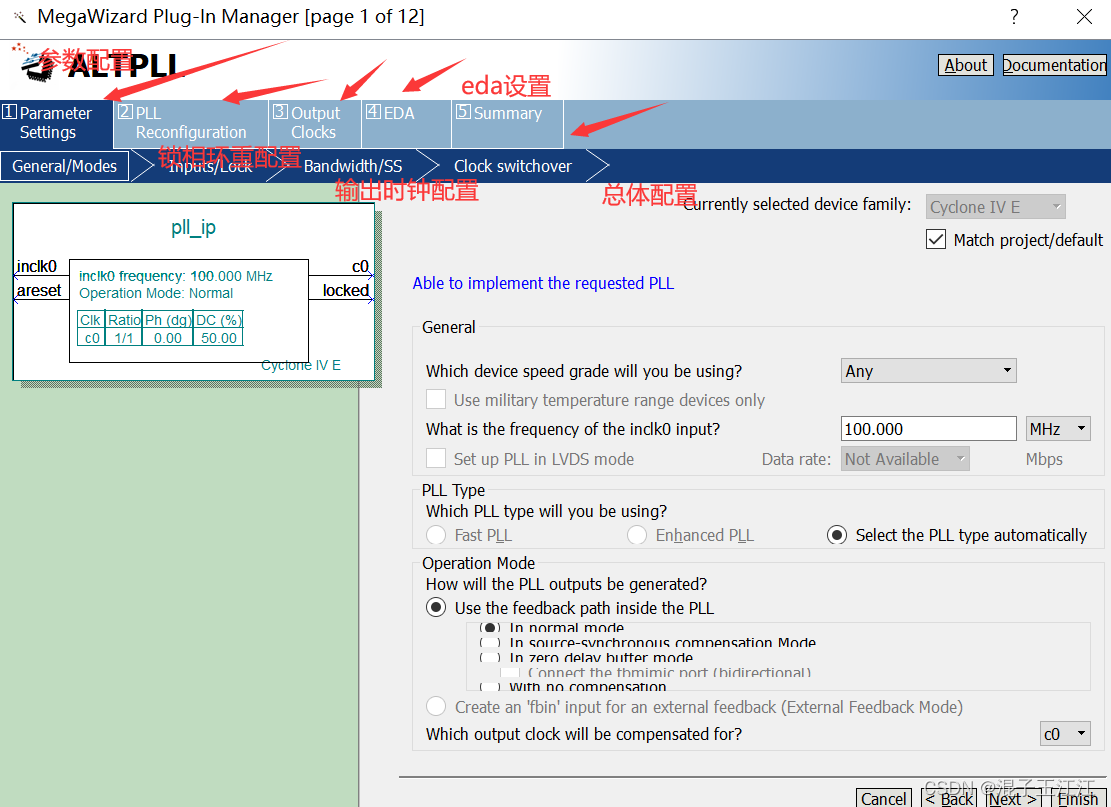Click the Back button
Screen dimensions: 1111x807
[949, 798]
